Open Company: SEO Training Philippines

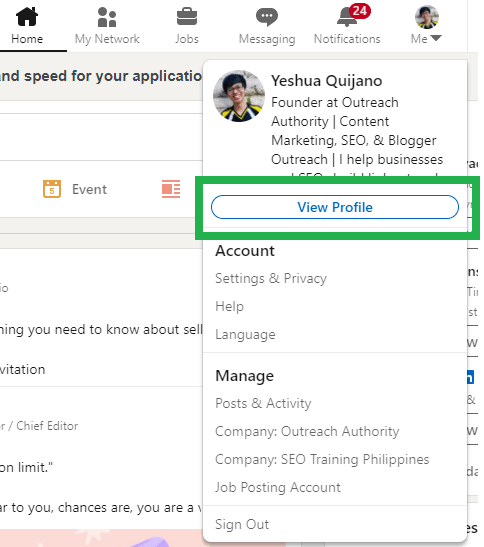click(x=322, y=459)
